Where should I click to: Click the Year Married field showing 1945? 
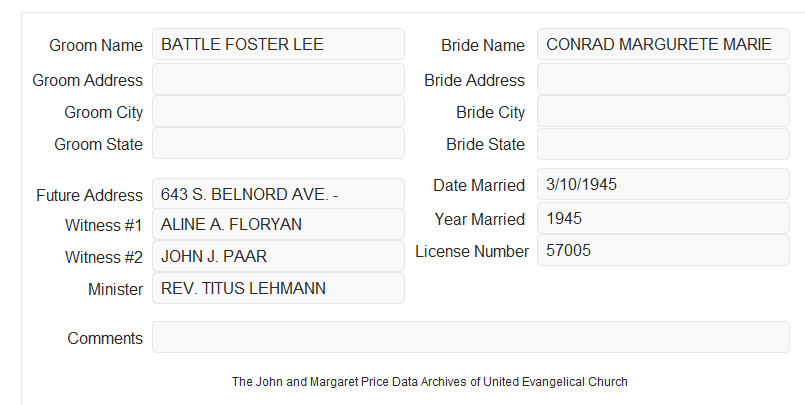[663, 218]
